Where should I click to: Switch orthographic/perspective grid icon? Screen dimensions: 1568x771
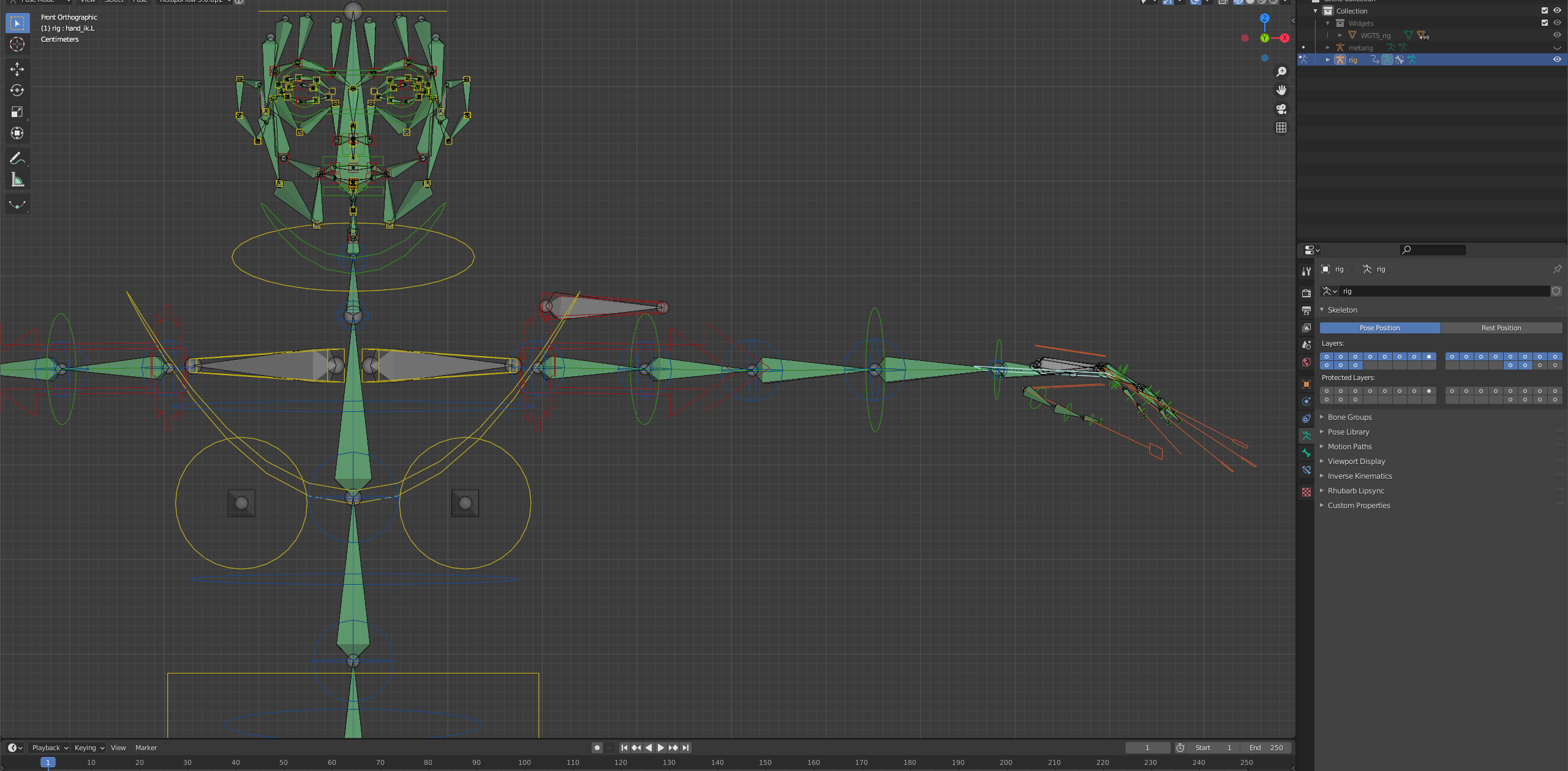tap(1281, 127)
